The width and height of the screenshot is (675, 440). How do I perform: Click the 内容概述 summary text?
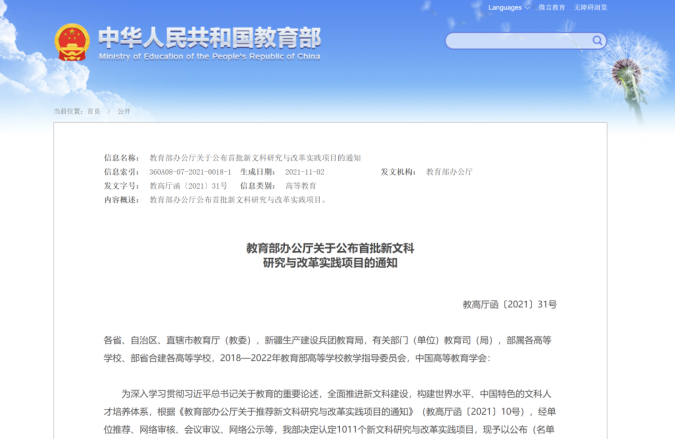click(238, 200)
